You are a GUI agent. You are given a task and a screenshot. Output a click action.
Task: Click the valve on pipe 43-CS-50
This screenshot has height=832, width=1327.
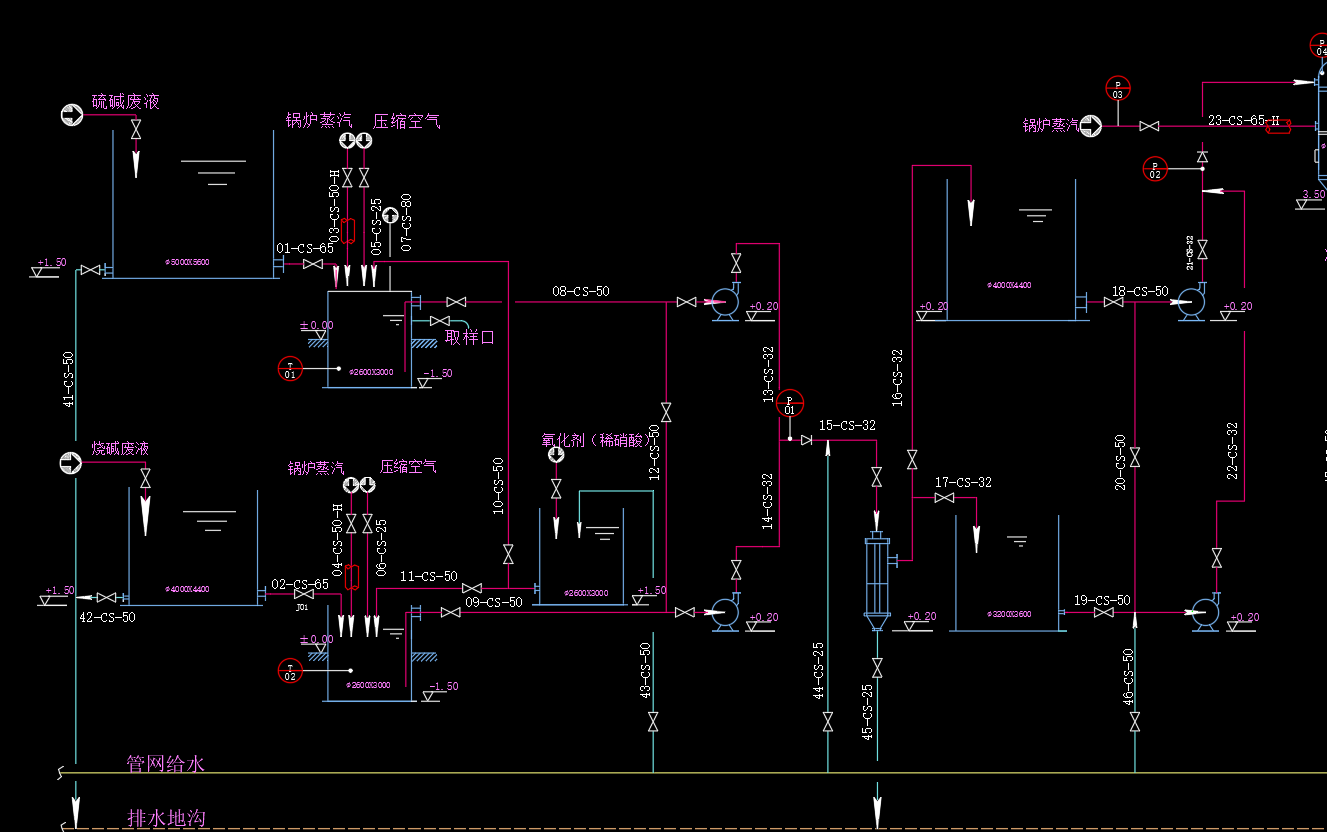(653, 721)
